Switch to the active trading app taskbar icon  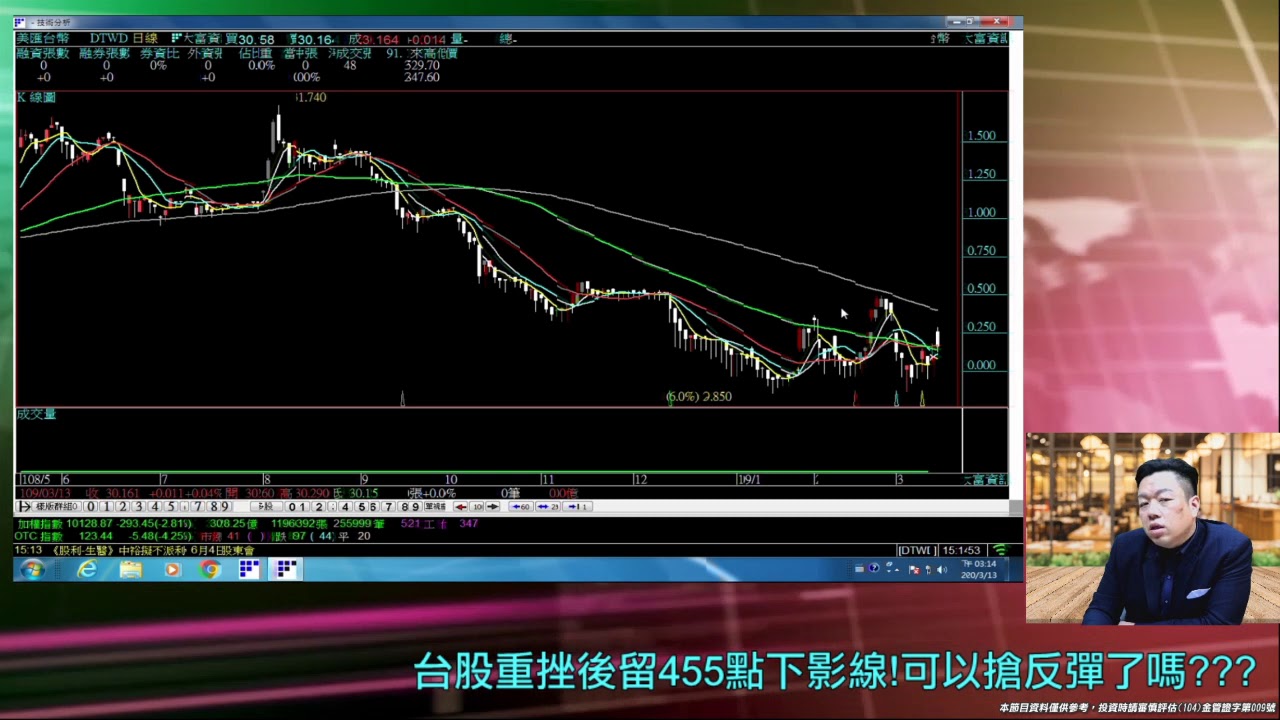(x=286, y=569)
